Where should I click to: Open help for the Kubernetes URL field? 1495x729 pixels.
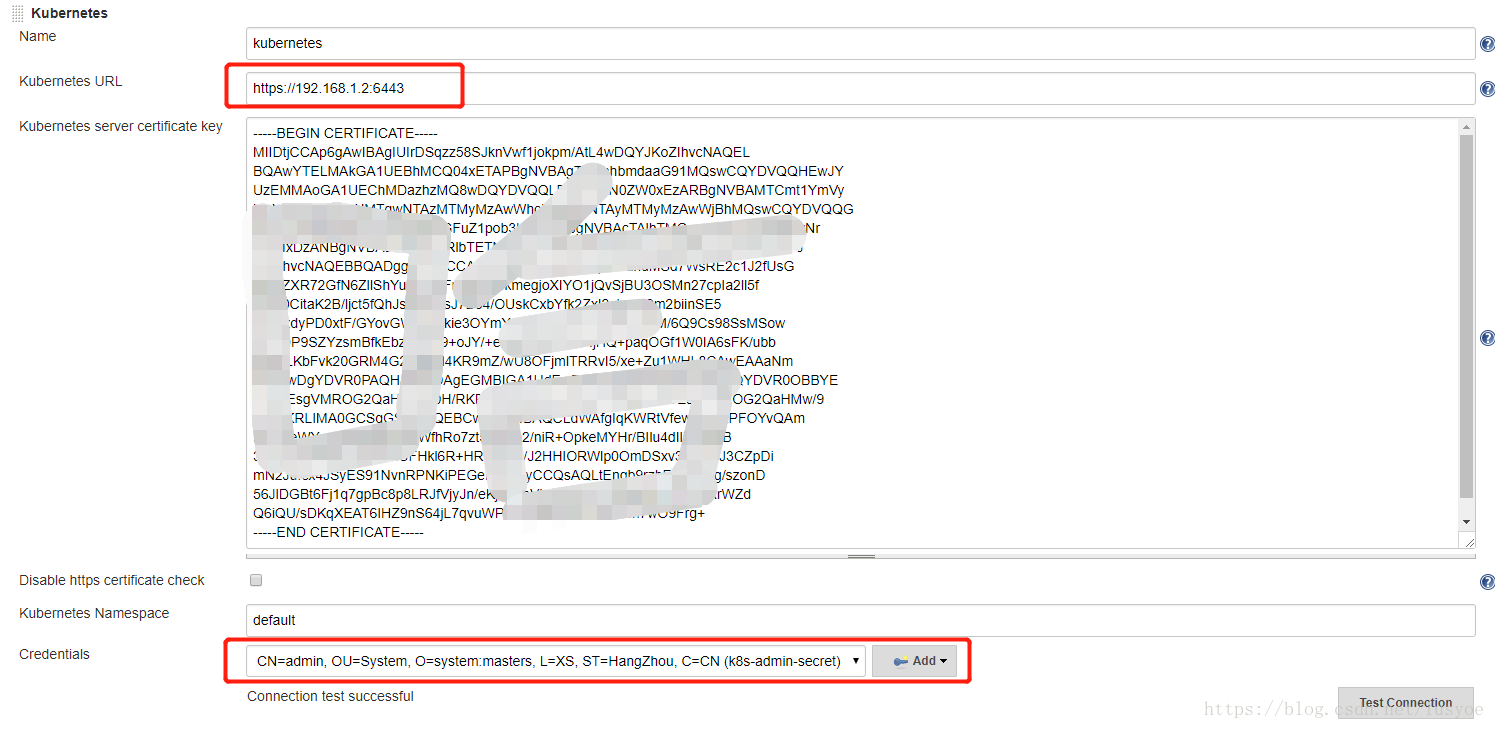coord(1487,90)
